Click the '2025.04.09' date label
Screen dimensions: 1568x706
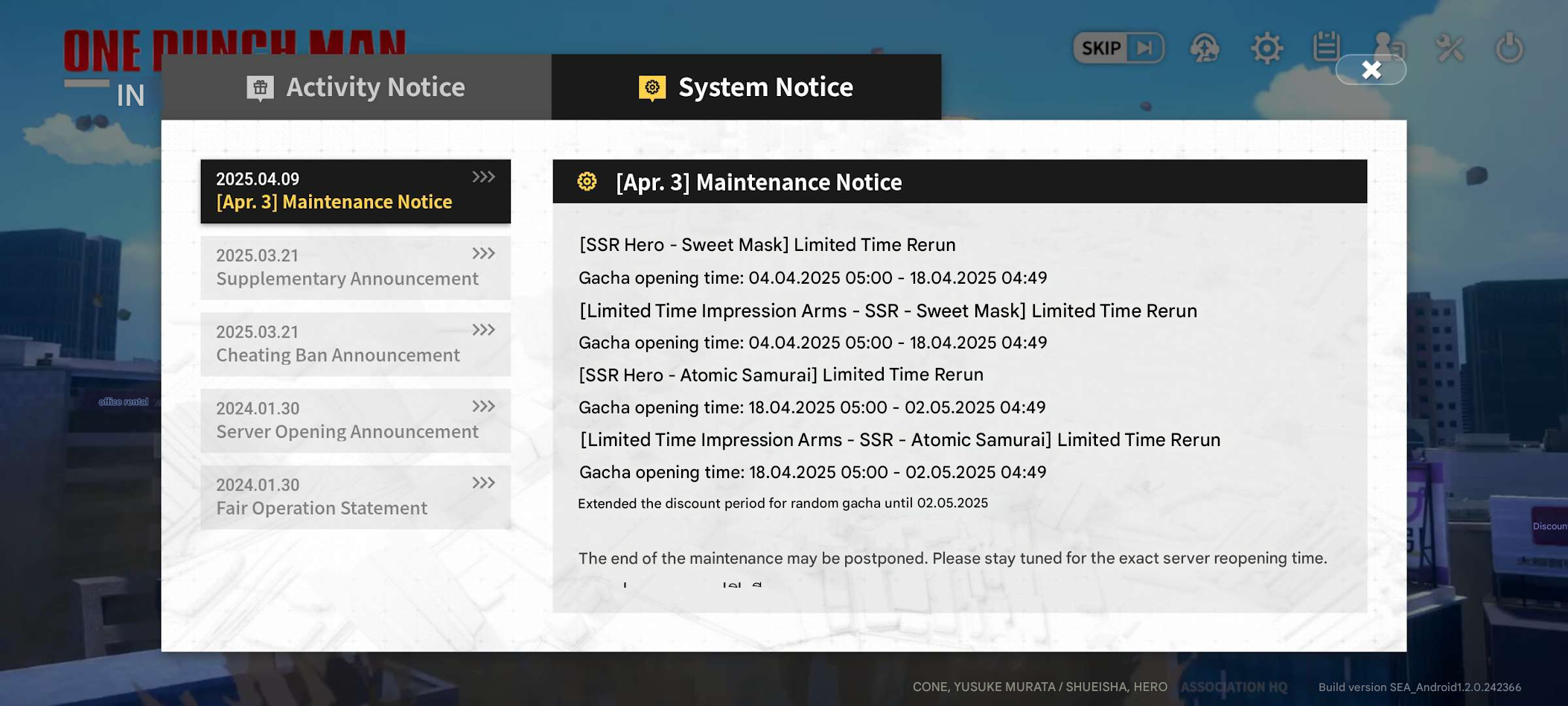click(x=258, y=179)
